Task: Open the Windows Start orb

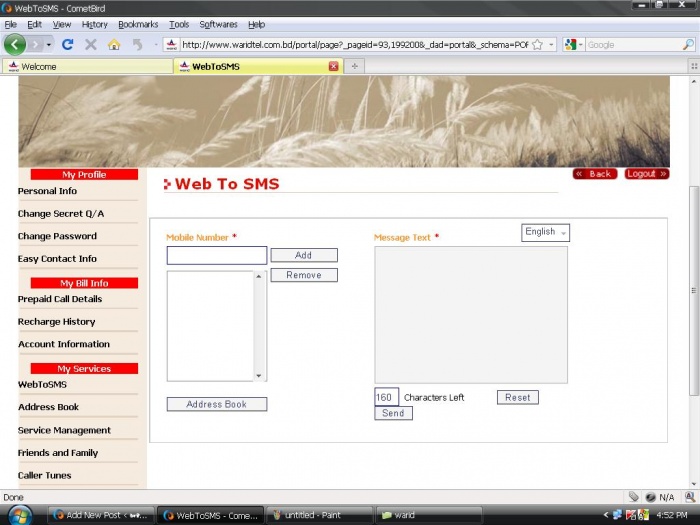Action: pos(20,515)
